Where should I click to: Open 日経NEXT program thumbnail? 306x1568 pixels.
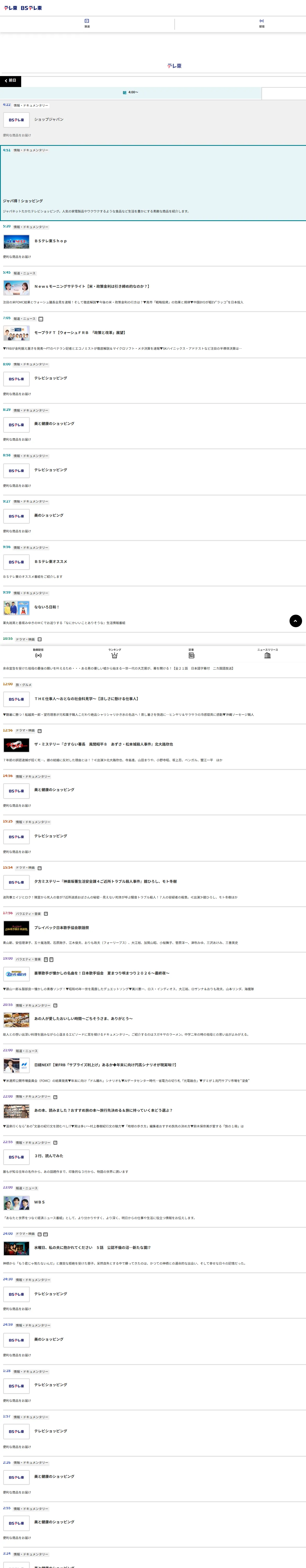coord(16,1066)
